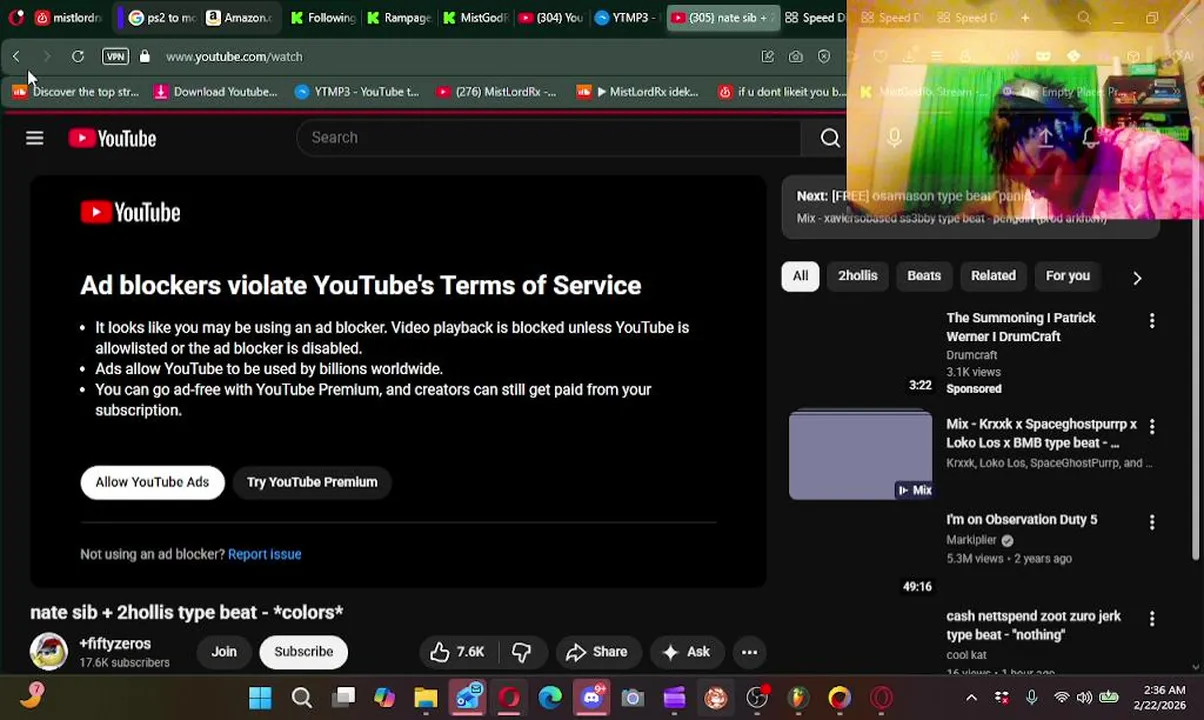Switch to the (304) YouTube tab

coord(551,18)
